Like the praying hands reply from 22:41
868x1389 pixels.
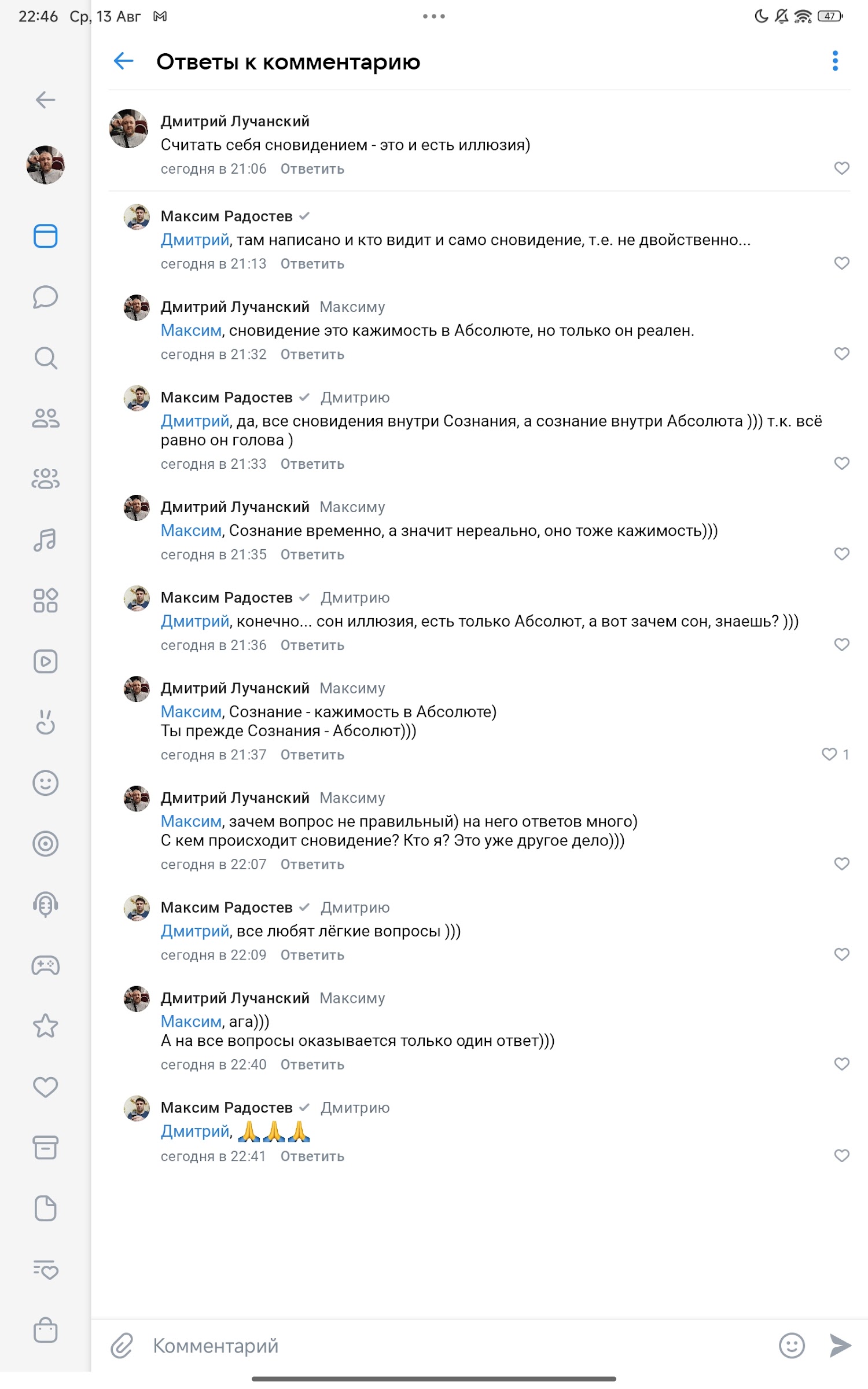point(841,1156)
